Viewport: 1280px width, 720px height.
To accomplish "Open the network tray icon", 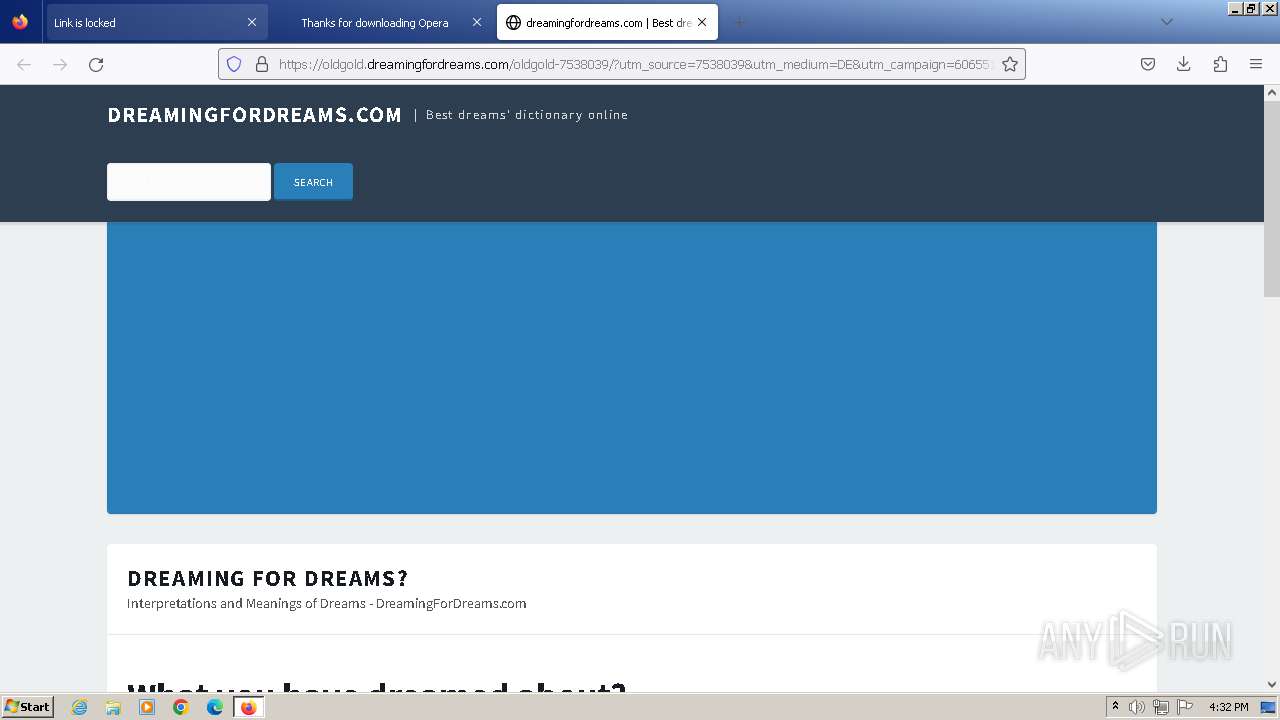I will pos(1161,707).
